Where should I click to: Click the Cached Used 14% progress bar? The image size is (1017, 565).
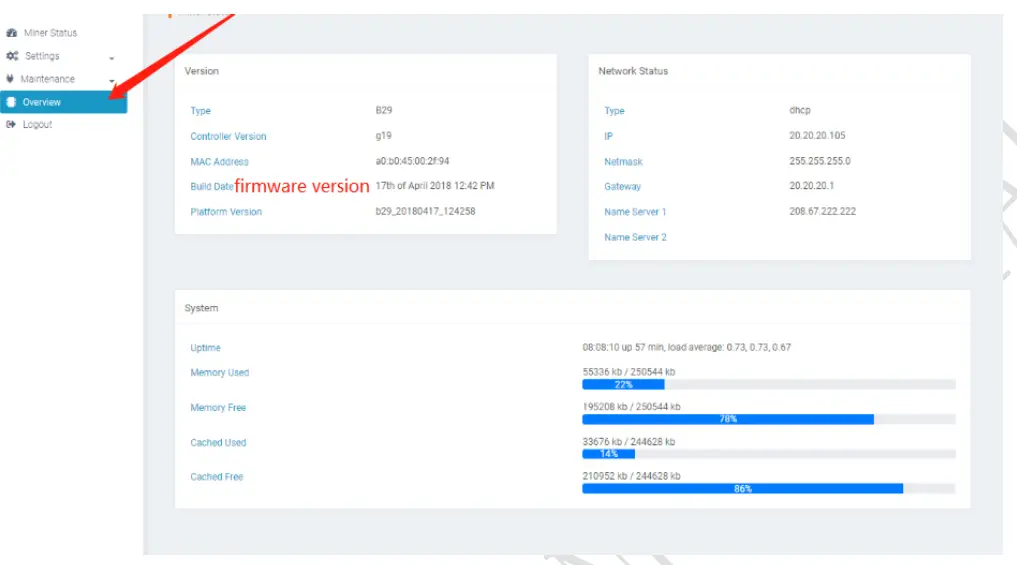pyautogui.click(x=769, y=454)
